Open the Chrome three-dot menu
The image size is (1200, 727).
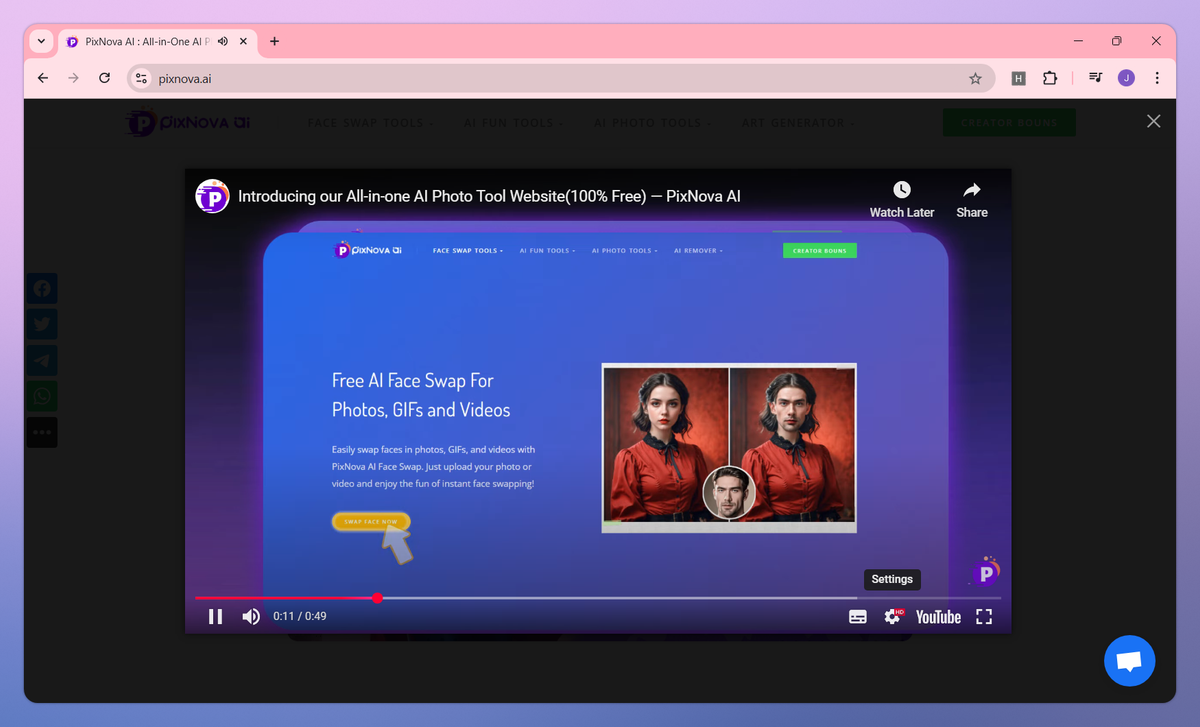point(1157,78)
